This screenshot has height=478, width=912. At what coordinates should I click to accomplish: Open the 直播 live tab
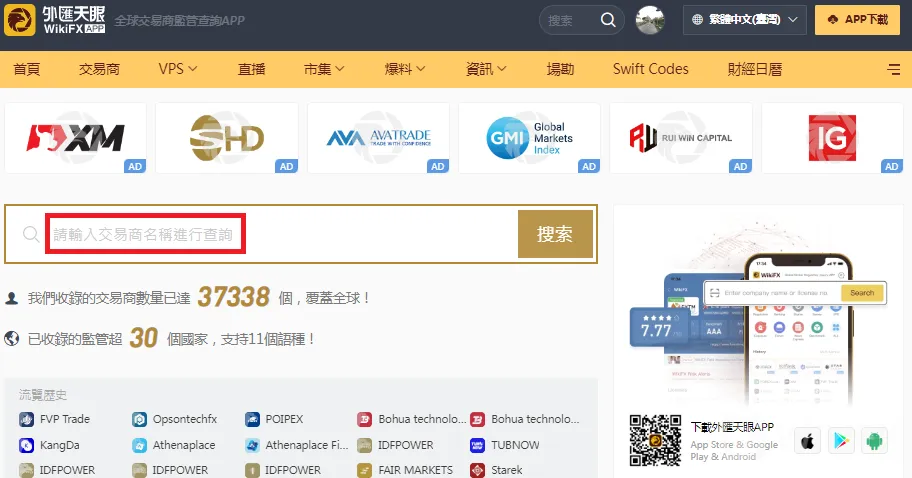(251, 69)
